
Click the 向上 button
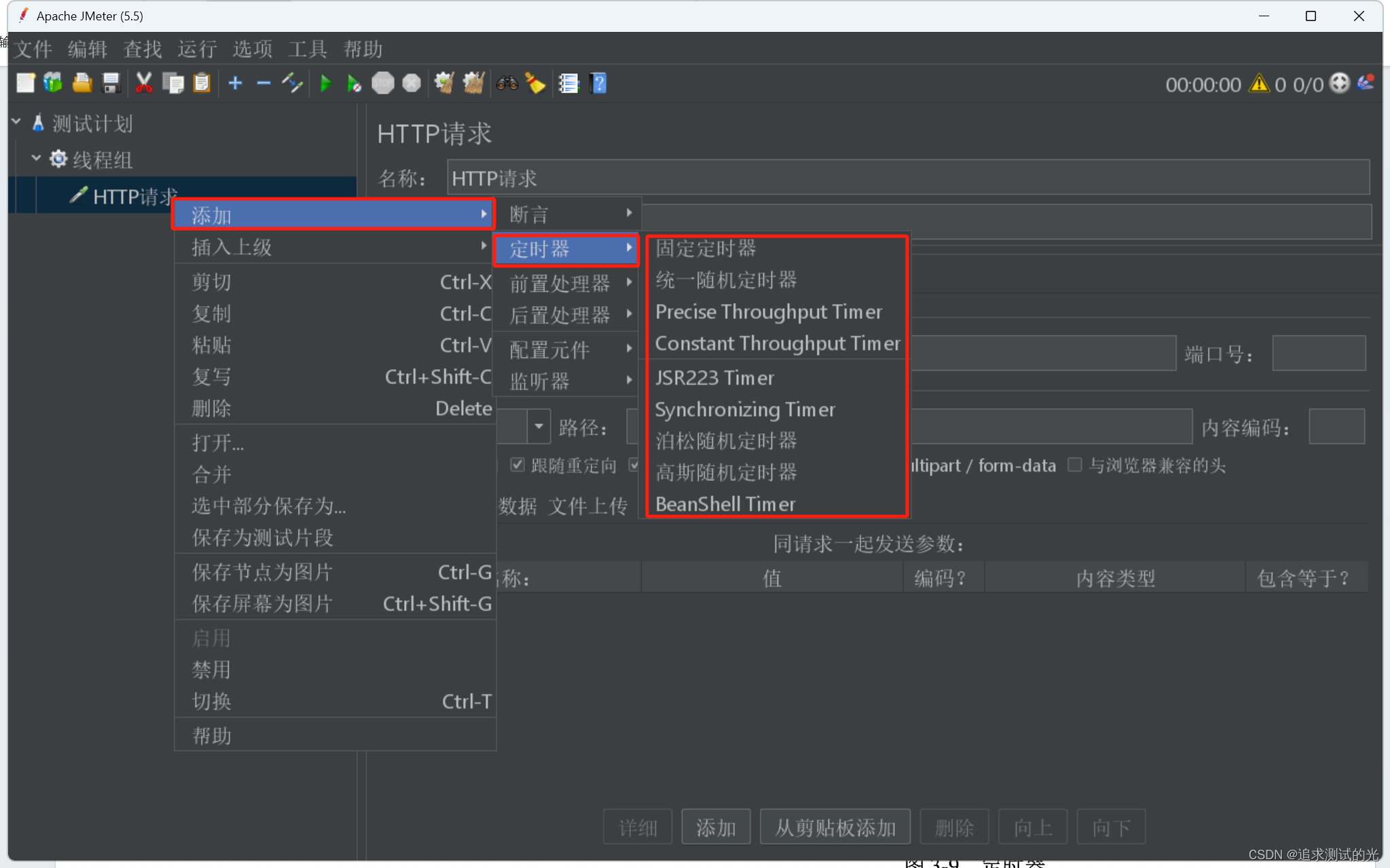tap(1033, 827)
